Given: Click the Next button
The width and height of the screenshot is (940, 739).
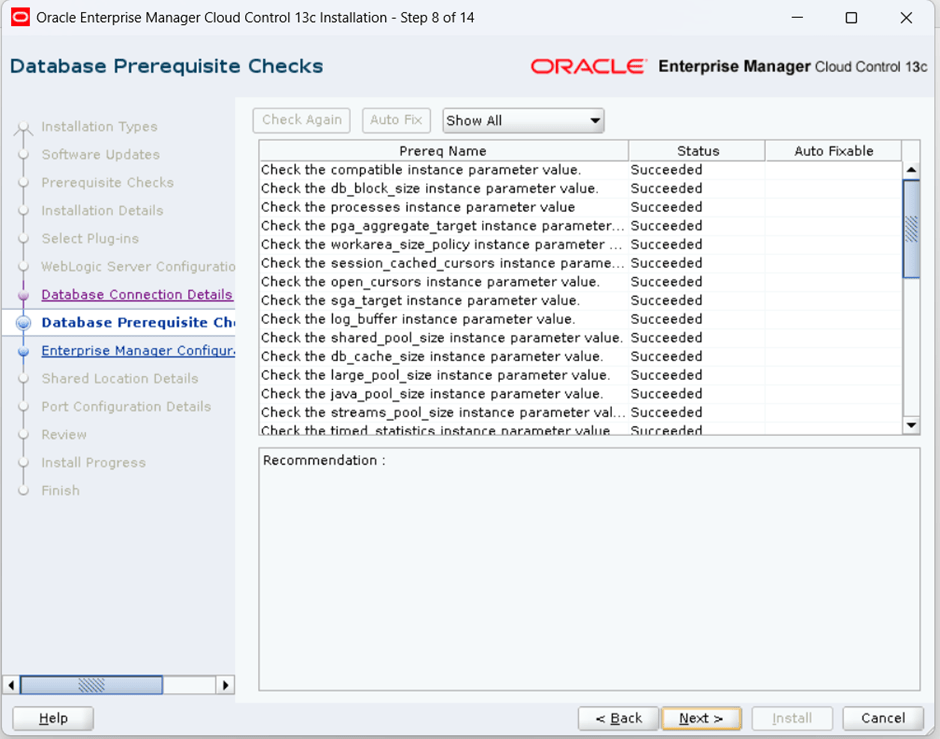Looking at the screenshot, I should 701,718.
